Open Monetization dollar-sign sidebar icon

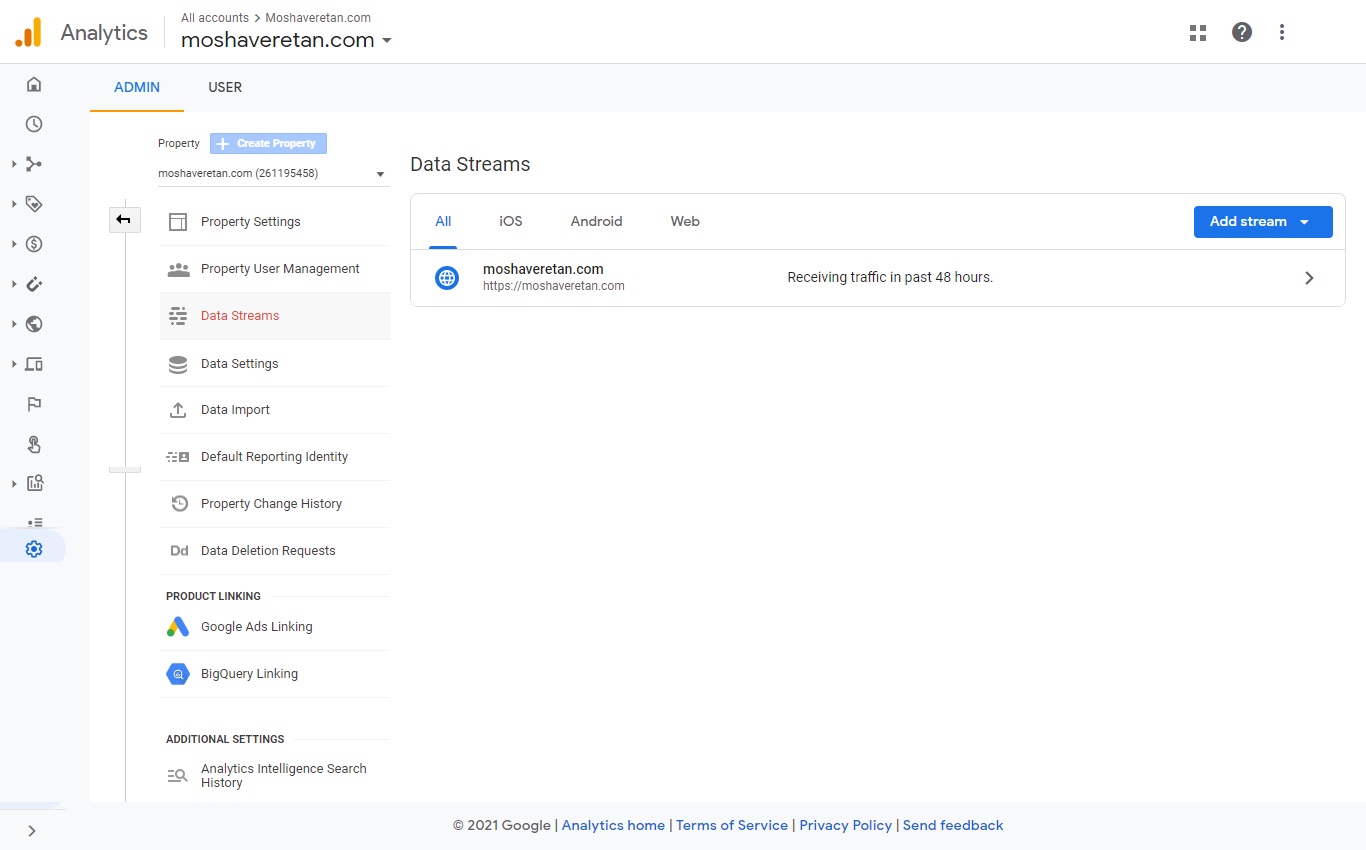34,244
